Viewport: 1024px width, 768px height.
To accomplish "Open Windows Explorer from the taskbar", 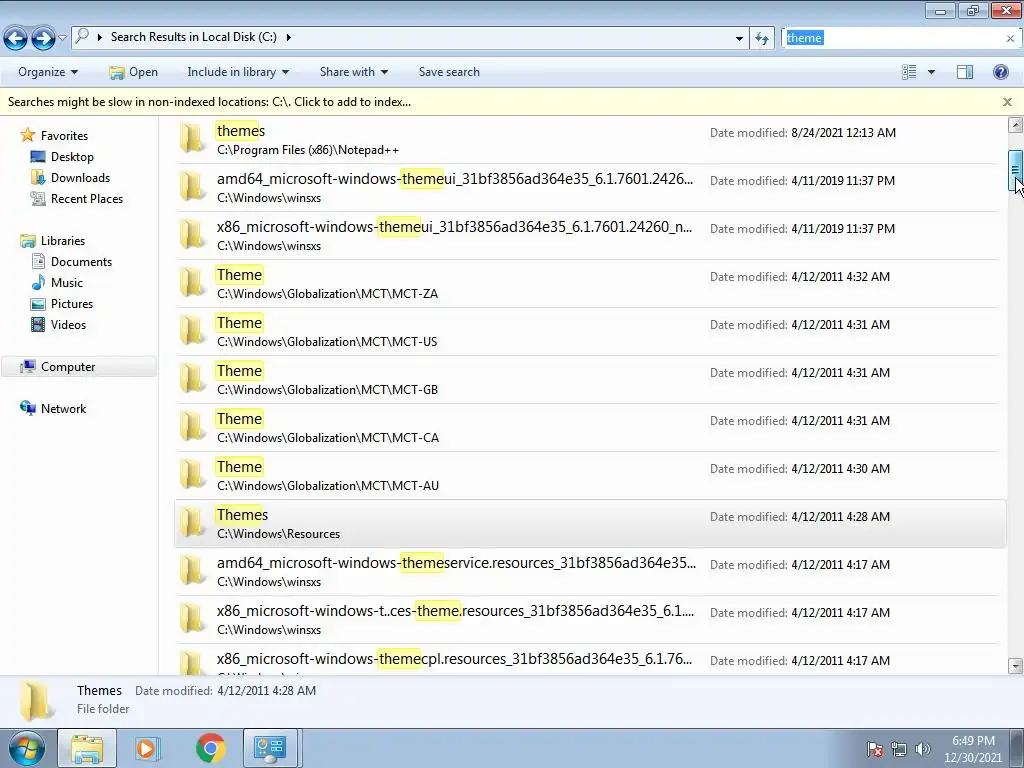I will pyautogui.click(x=87, y=748).
